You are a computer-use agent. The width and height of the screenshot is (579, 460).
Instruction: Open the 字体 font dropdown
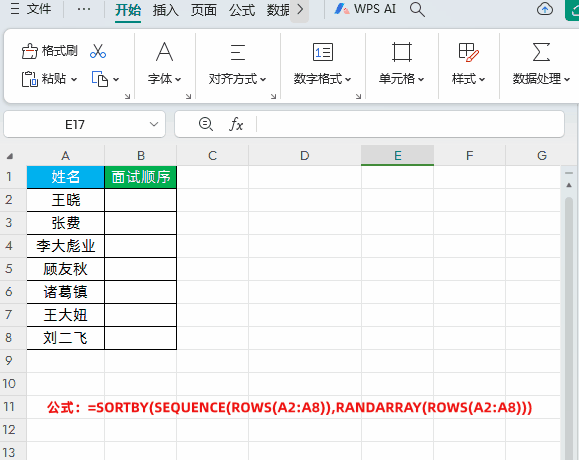point(164,79)
